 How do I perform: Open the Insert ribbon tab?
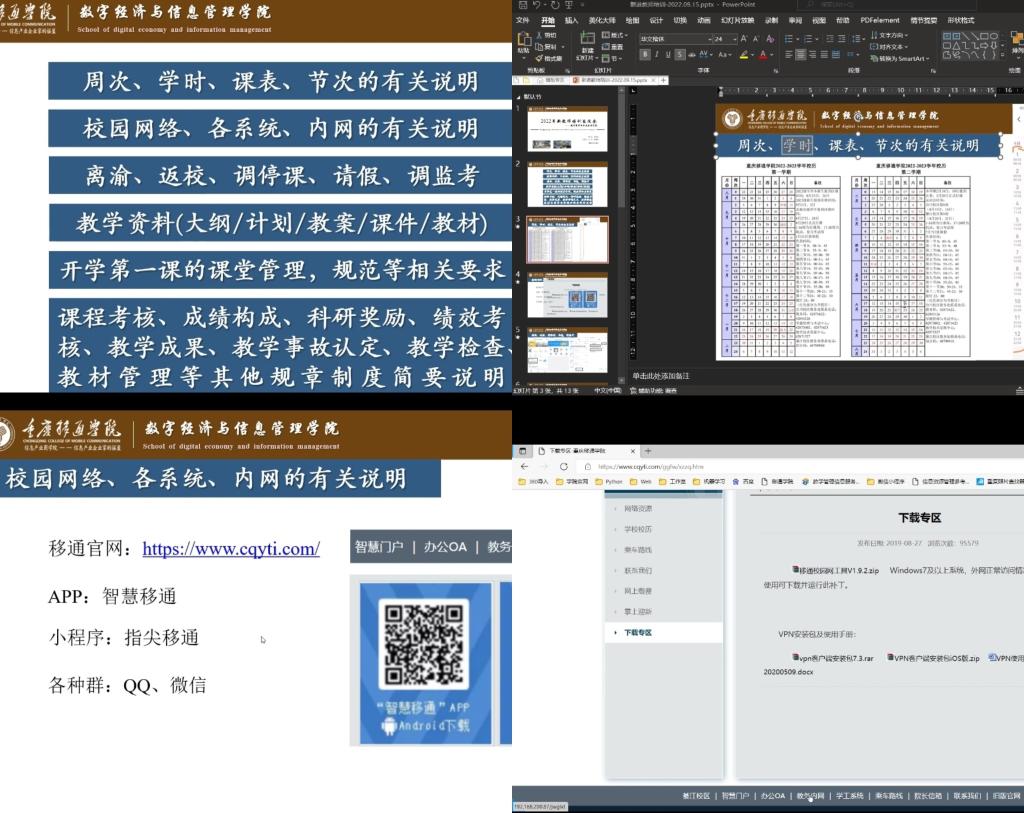(571, 20)
